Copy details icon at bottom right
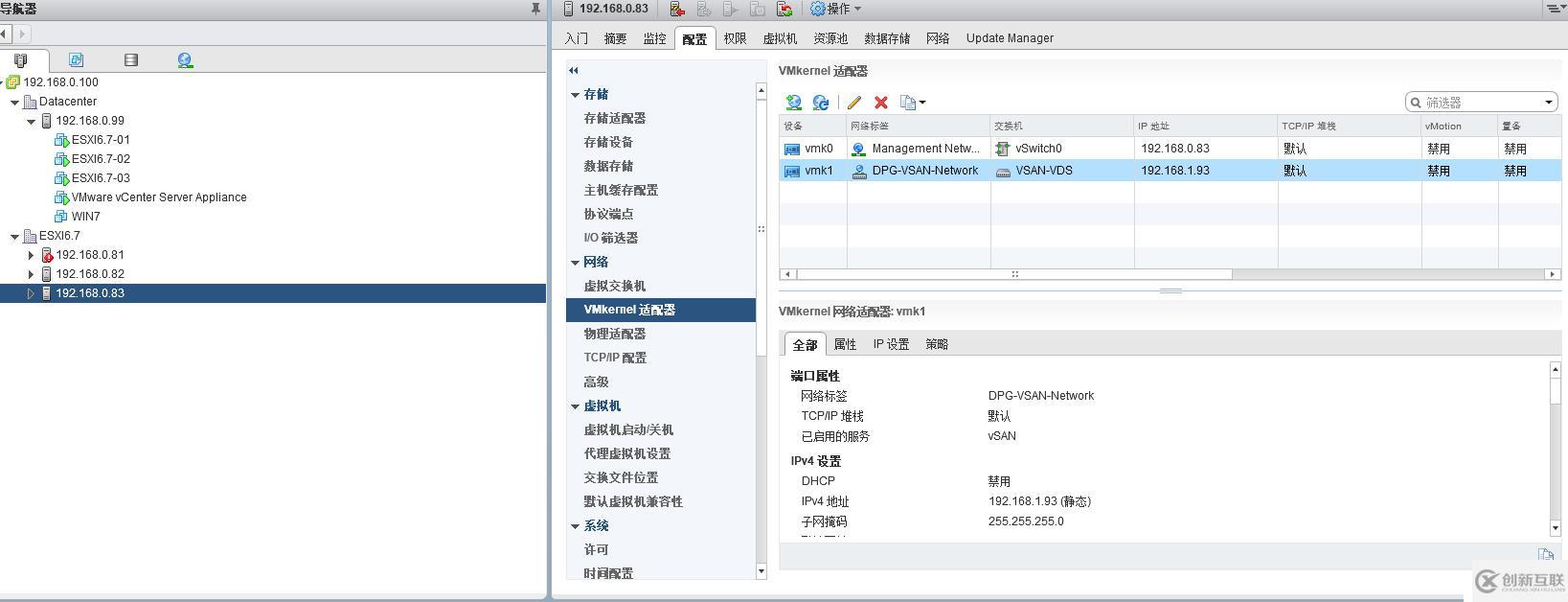The image size is (1568, 602). (x=1545, y=555)
